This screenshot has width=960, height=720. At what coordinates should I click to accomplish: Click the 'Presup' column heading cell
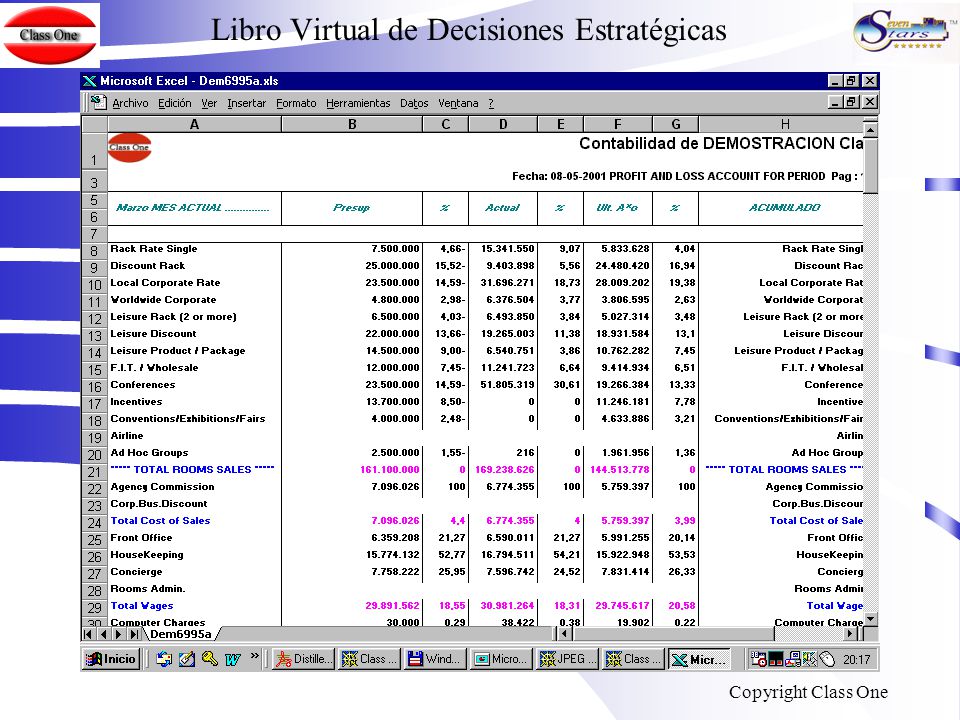click(x=351, y=208)
